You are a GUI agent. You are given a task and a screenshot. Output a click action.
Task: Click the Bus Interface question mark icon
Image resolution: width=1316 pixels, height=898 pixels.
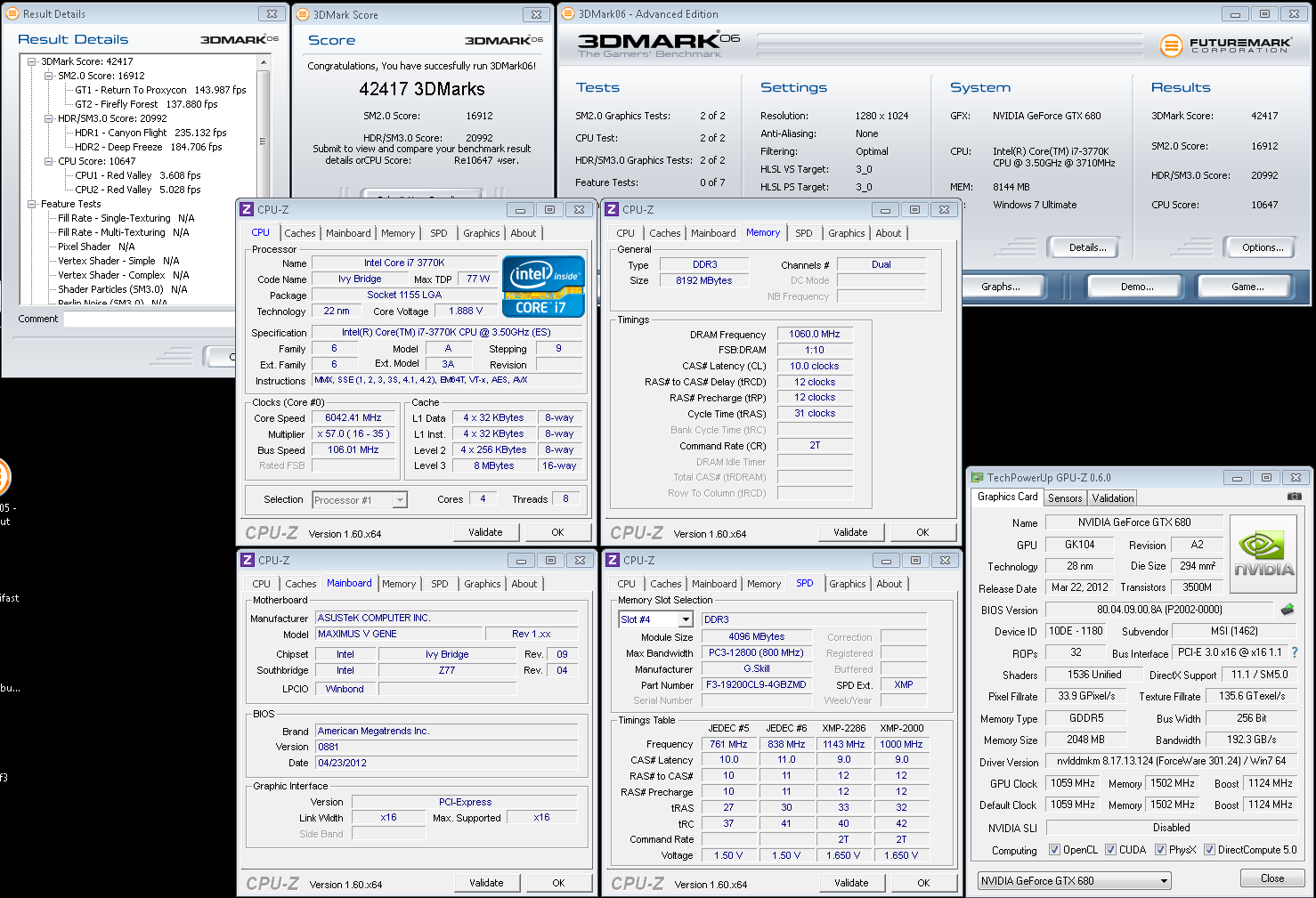pyautogui.click(x=1294, y=652)
